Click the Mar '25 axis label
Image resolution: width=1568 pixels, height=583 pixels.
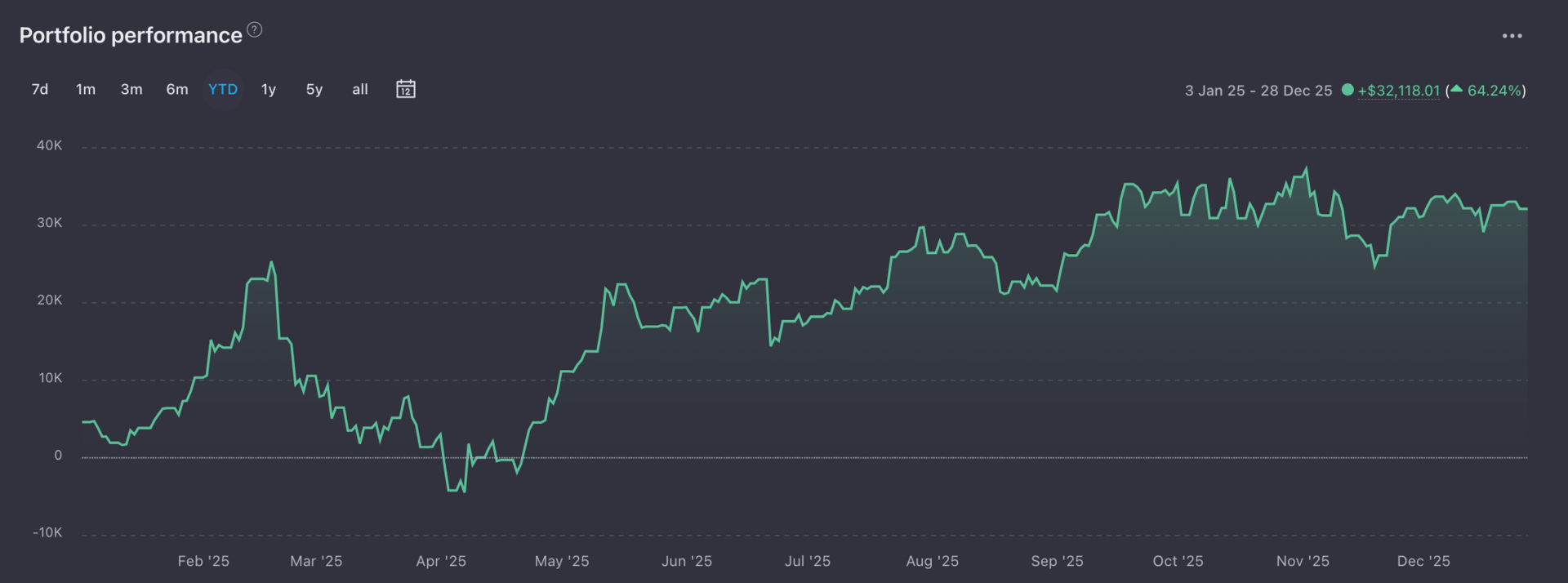(316, 561)
